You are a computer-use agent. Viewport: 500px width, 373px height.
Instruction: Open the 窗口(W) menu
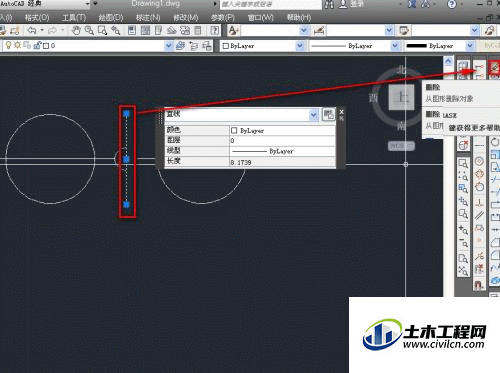pos(260,17)
